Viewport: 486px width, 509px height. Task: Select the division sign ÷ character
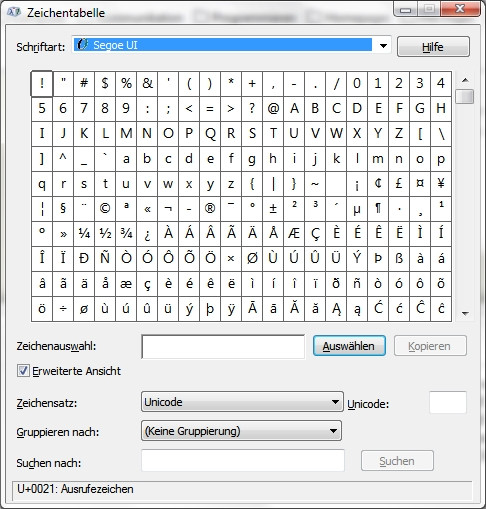pyautogui.click(x=63, y=309)
